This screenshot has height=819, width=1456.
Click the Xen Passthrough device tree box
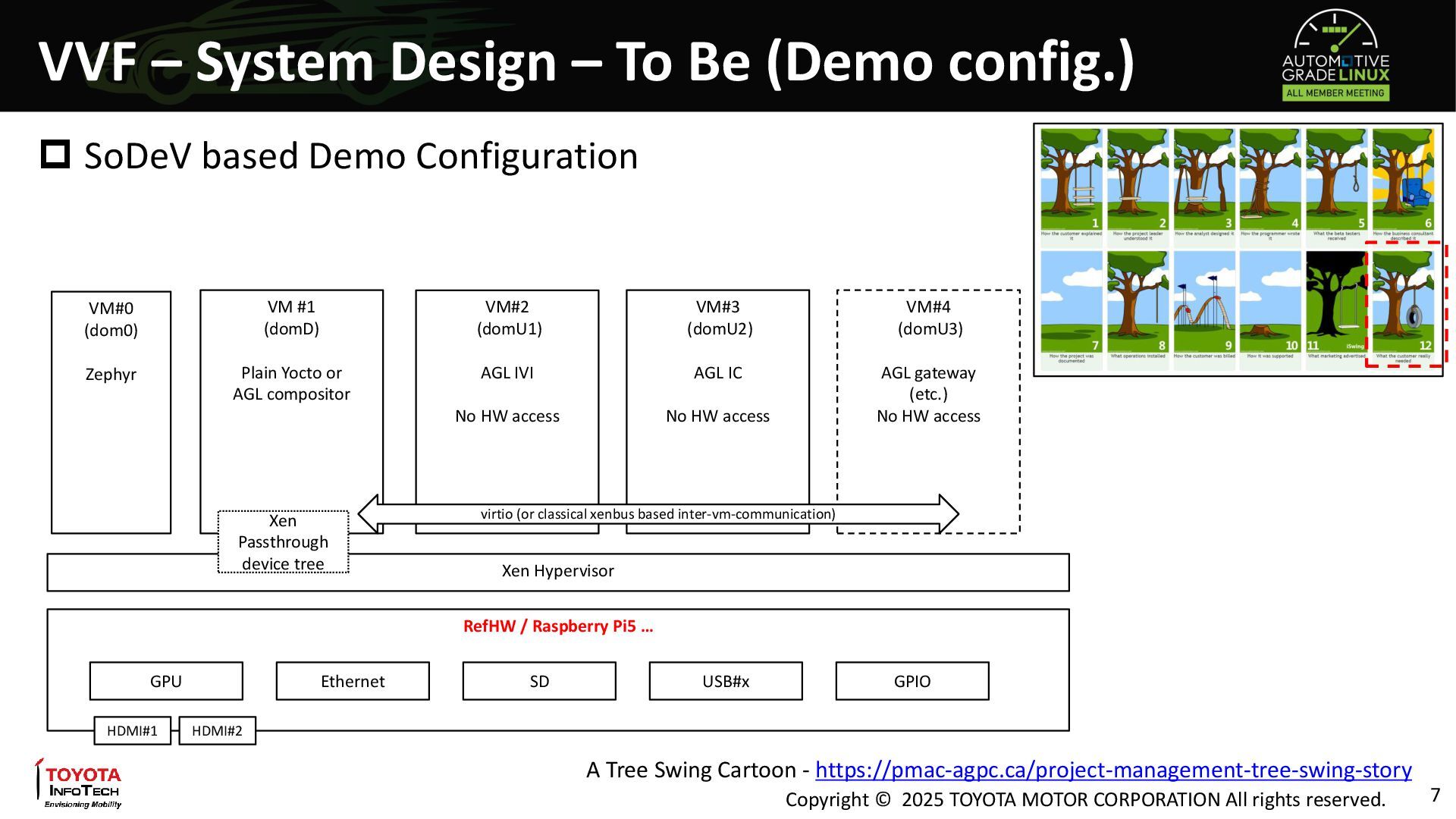click(283, 541)
